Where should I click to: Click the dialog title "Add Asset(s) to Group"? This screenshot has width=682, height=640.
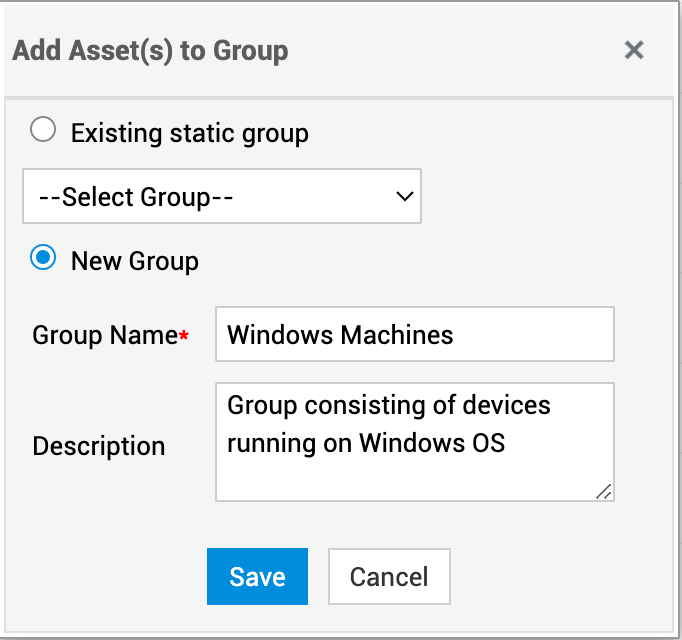click(150, 50)
